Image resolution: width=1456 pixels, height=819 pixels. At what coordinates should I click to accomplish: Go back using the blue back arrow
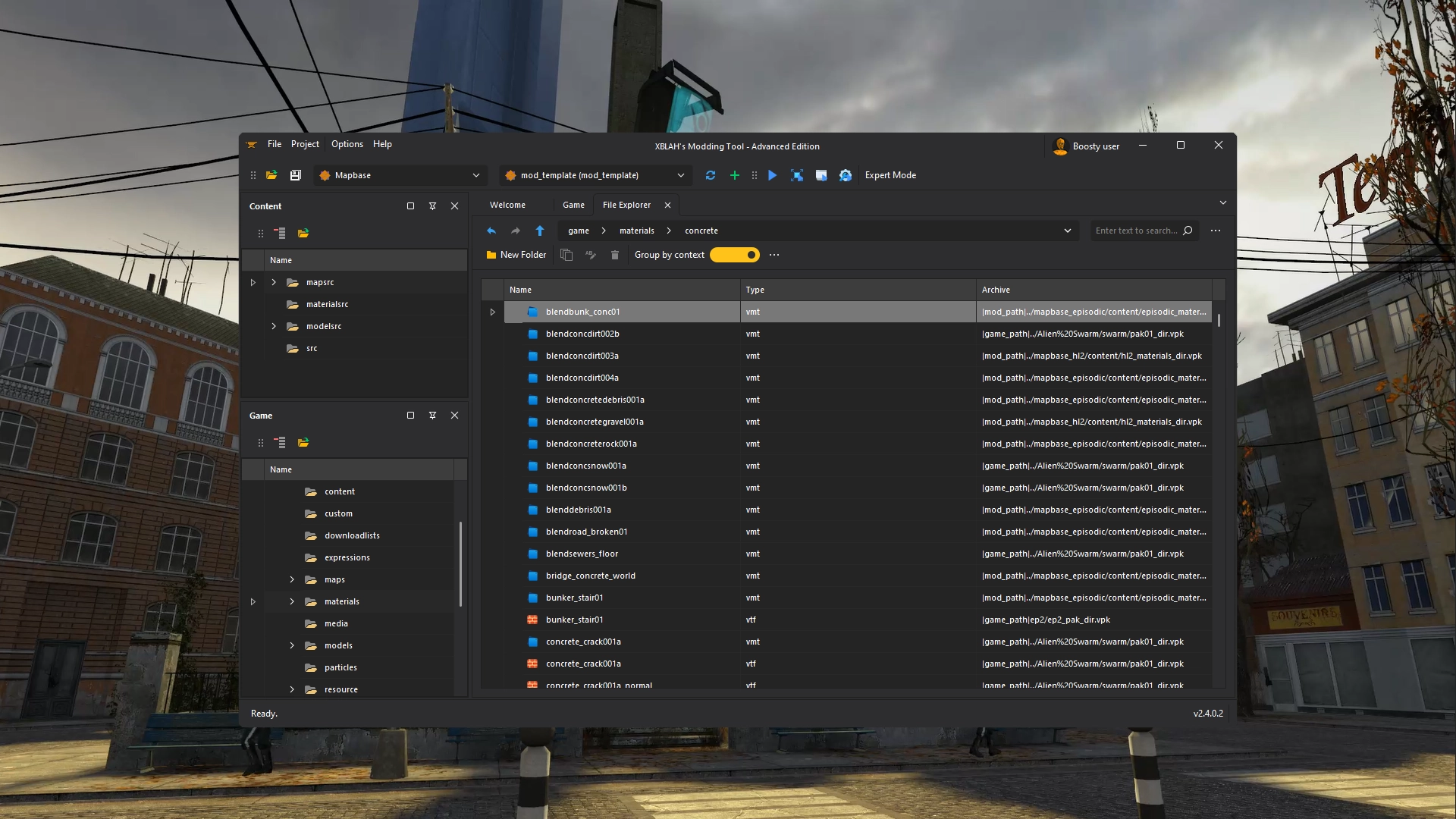(491, 231)
